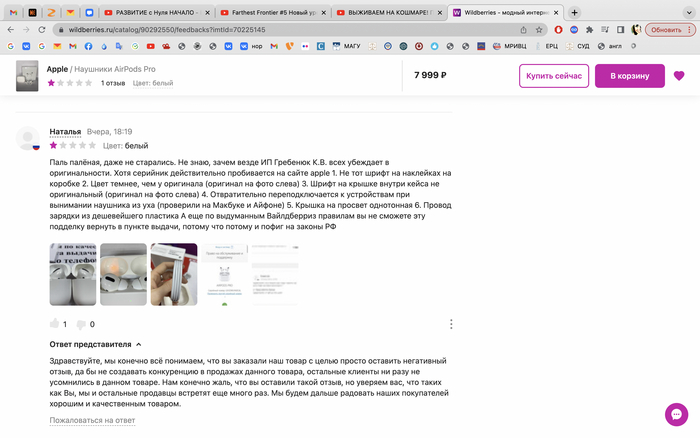Open fifth review screenshot photo
Image resolution: width=700 pixels, height=438 pixels.
point(275,274)
